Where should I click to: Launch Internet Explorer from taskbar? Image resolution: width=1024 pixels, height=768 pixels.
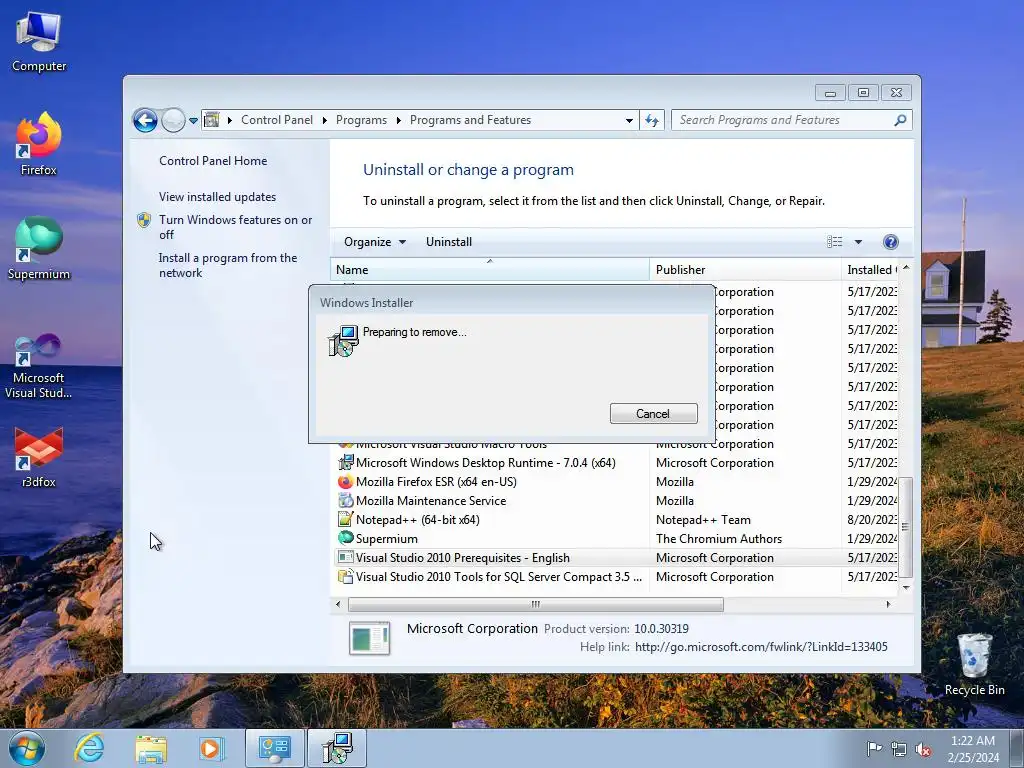coord(89,748)
